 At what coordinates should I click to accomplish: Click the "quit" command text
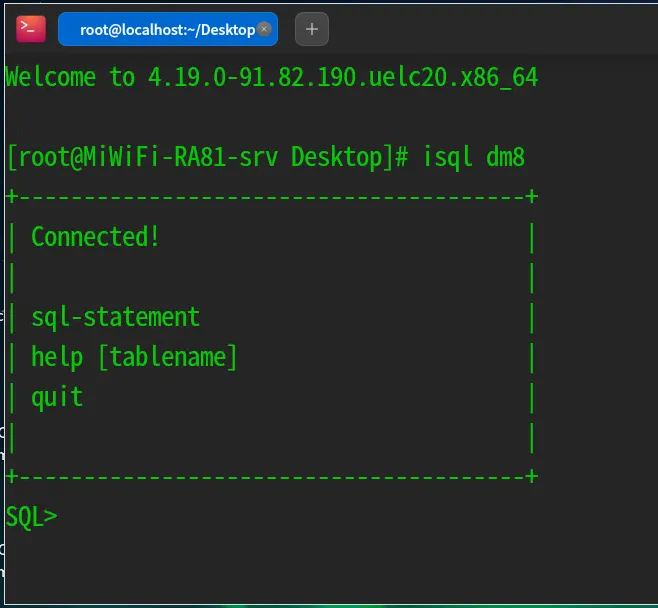pyautogui.click(x=57, y=397)
